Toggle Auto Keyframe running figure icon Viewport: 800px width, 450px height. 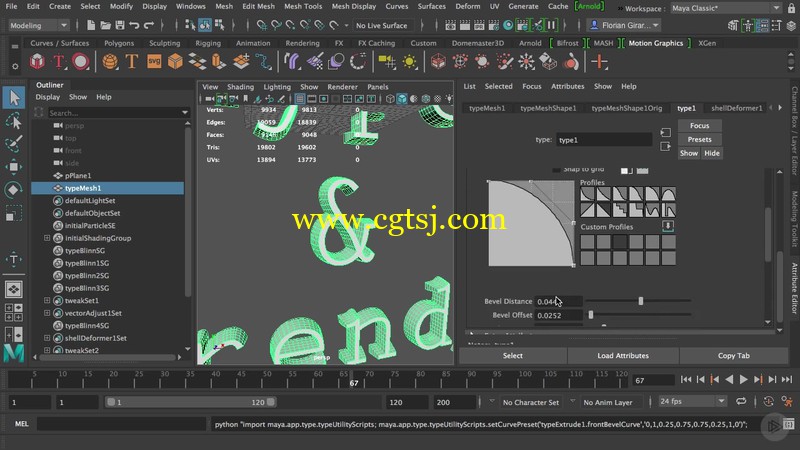click(x=786, y=402)
